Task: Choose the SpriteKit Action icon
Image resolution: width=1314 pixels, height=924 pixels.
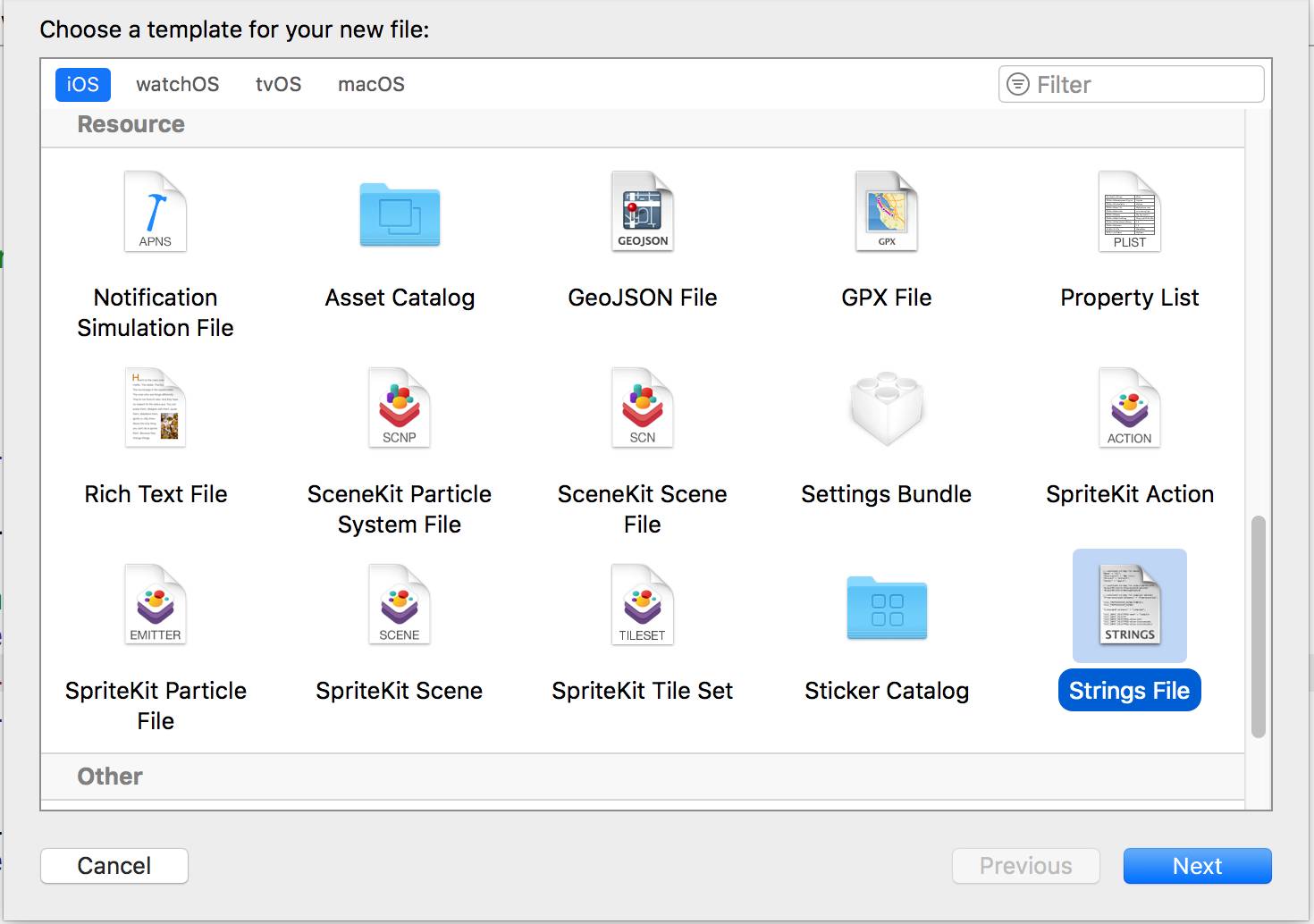Action: tap(1130, 407)
